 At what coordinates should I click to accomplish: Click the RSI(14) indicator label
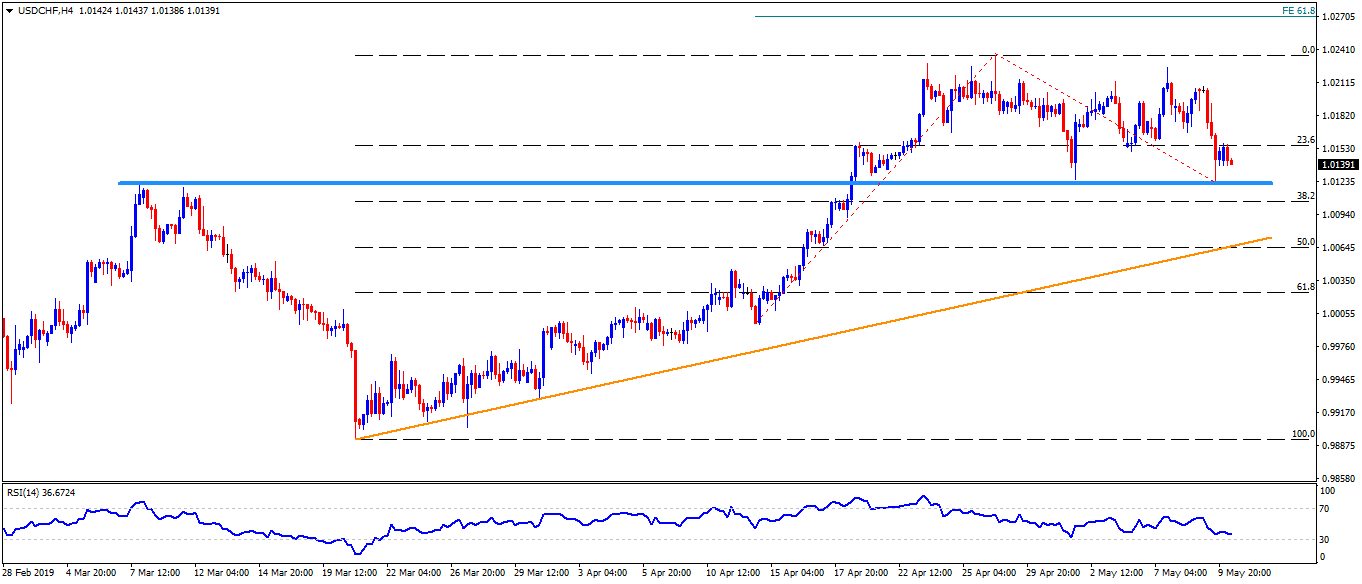pyautogui.click(x=50, y=493)
